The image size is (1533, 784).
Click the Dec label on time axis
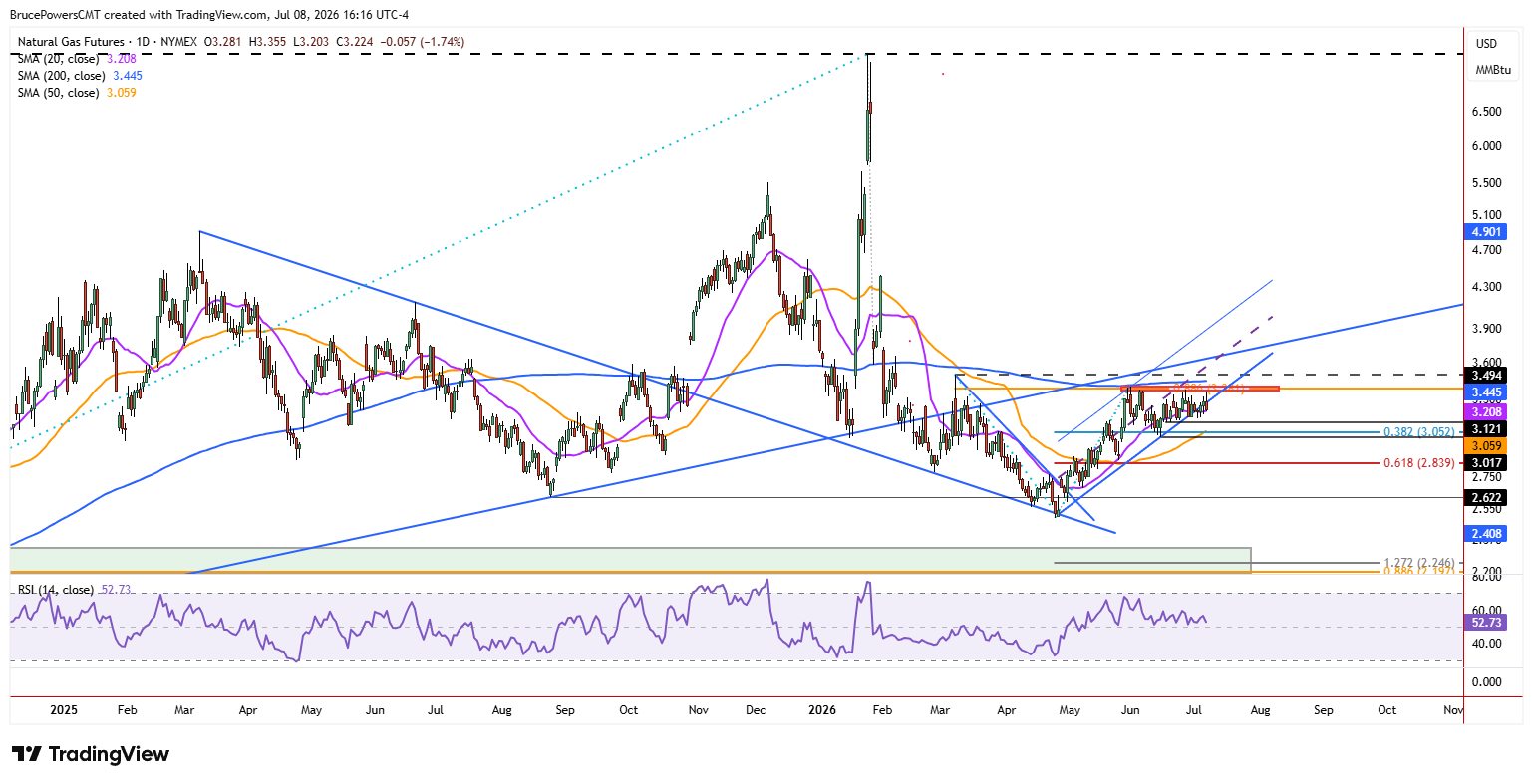point(756,710)
